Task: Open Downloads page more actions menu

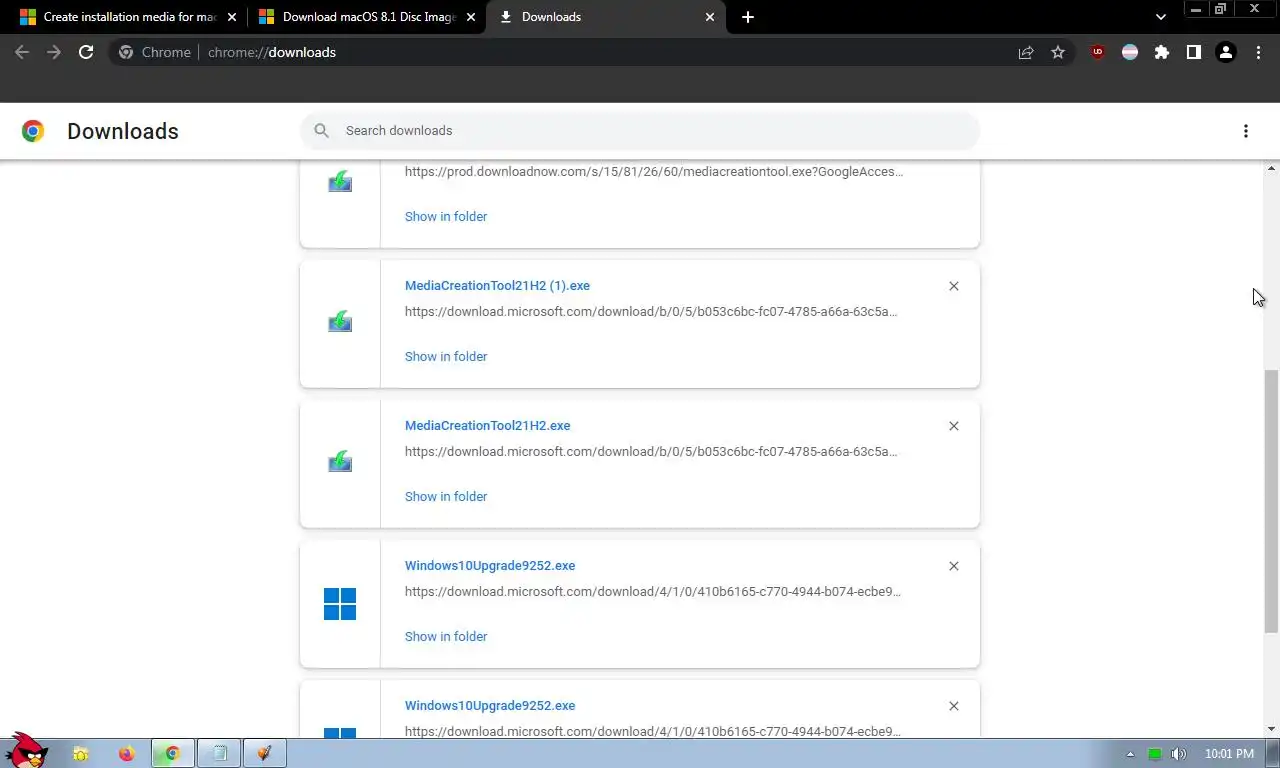Action: (x=1246, y=131)
